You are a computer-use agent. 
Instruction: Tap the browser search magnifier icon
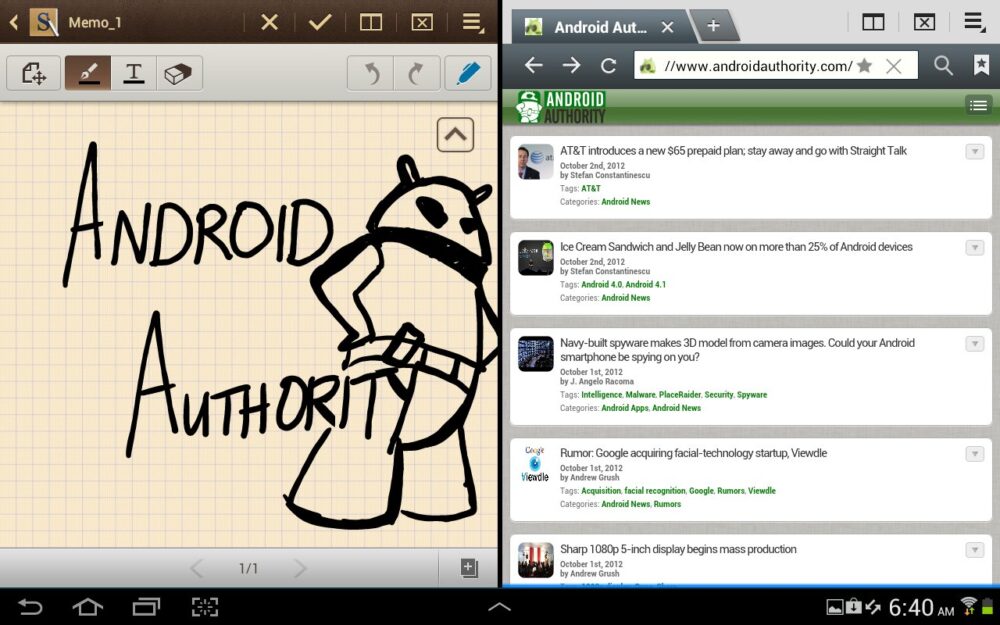[x=942, y=65]
